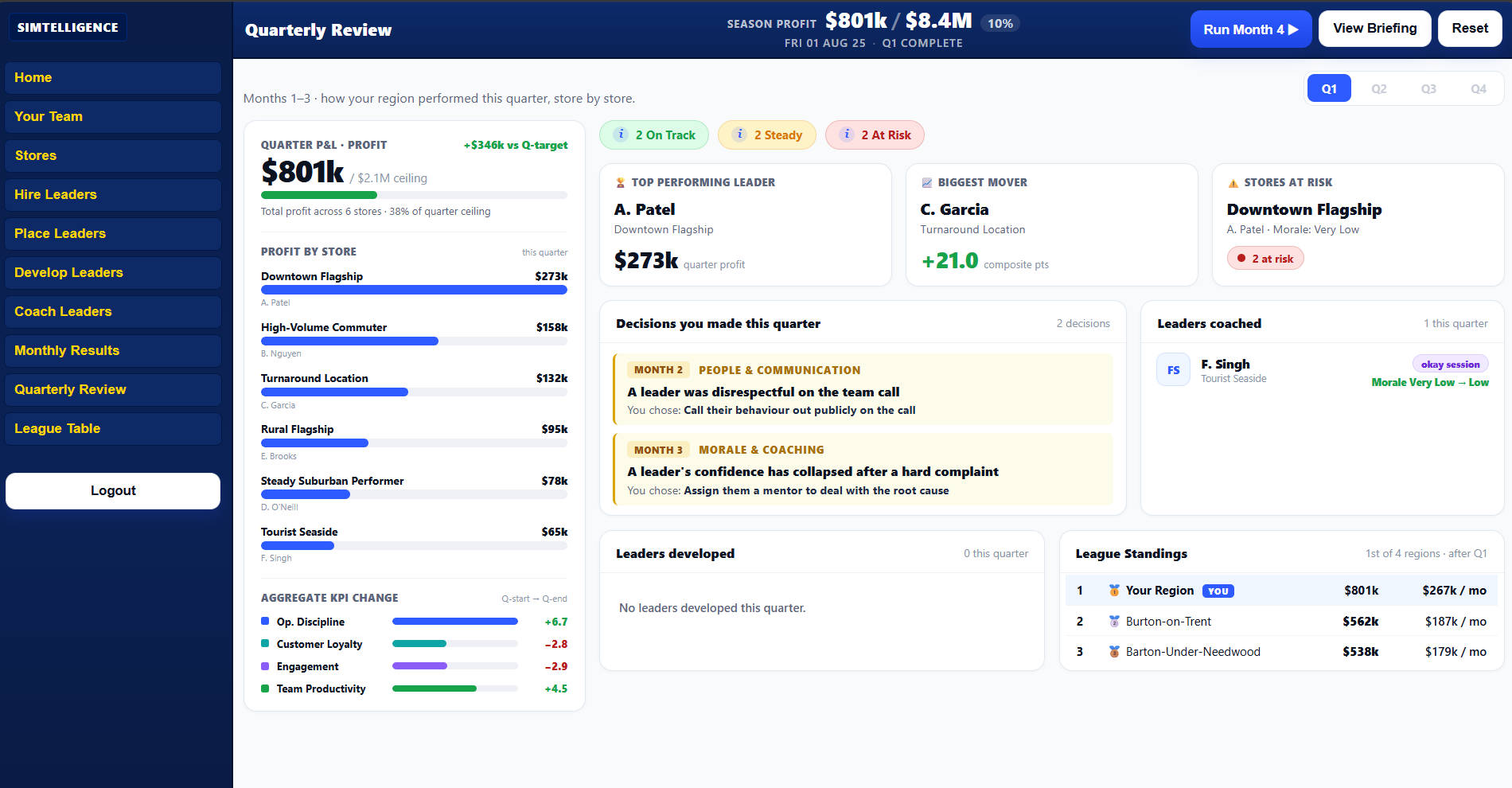Click the C. Garcia biggest mover name
The width and height of the screenshot is (1512, 788).
click(954, 209)
